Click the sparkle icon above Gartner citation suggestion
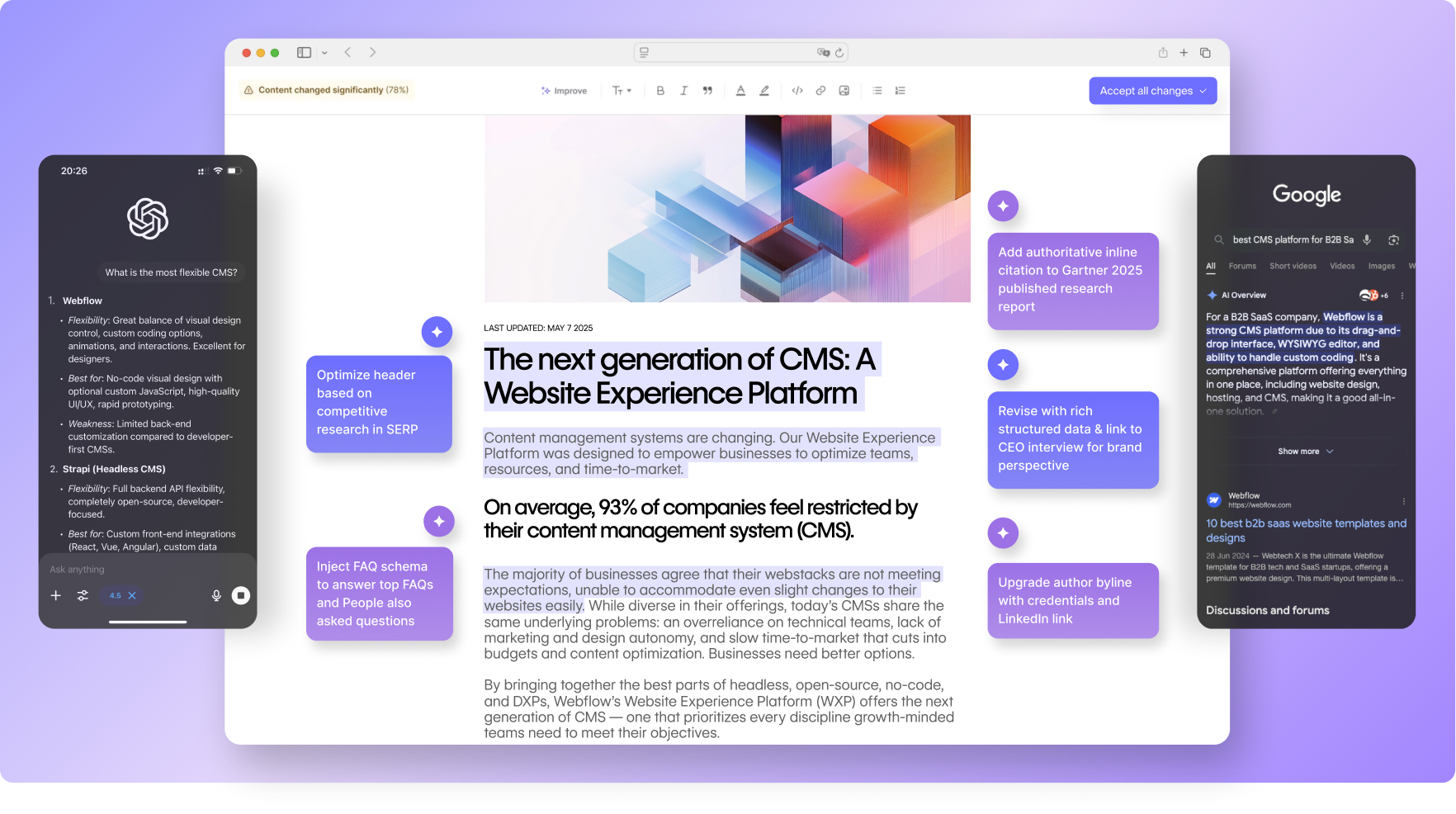The height and width of the screenshot is (814, 1456). (x=1003, y=206)
